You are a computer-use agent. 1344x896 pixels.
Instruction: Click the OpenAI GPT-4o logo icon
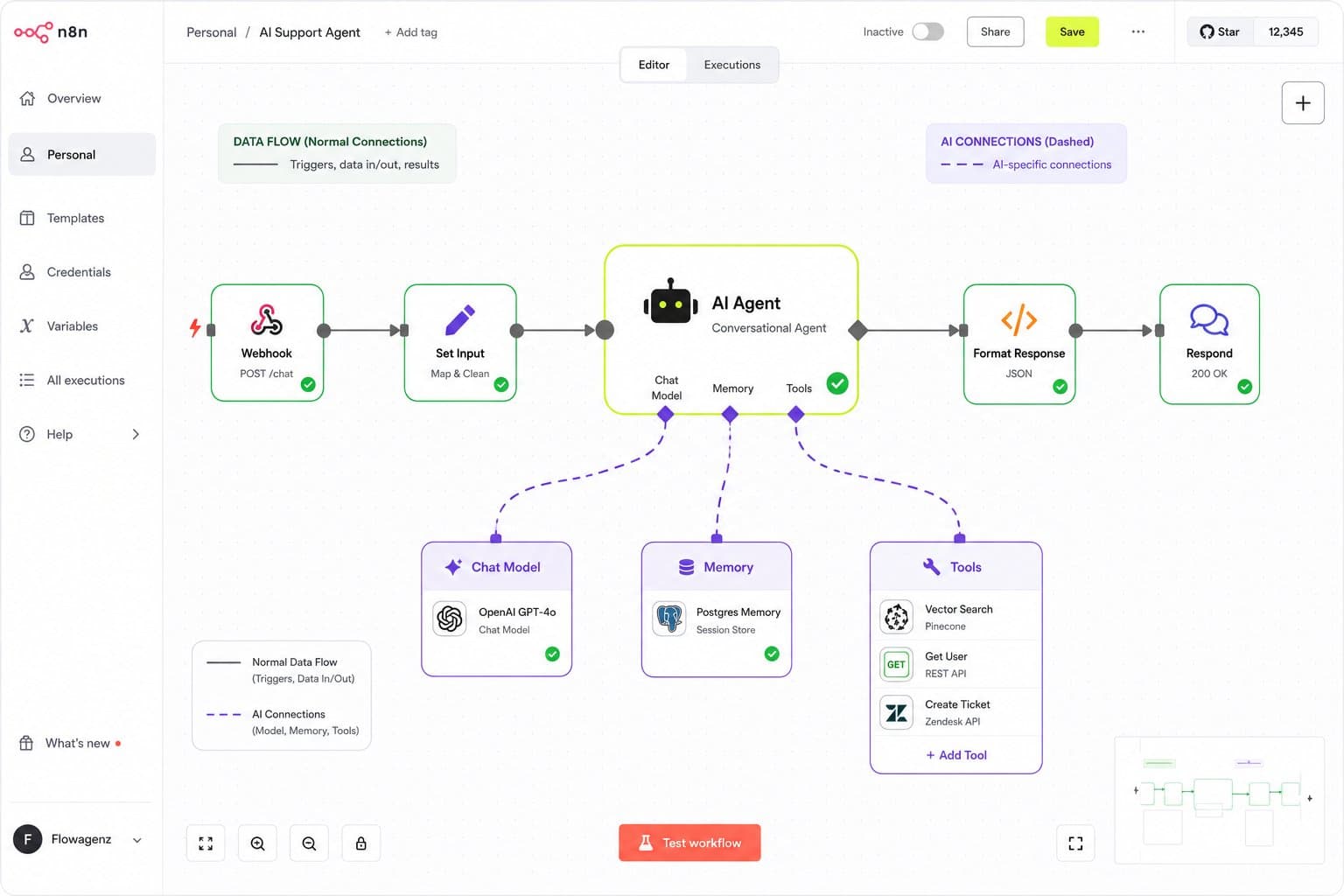450,619
